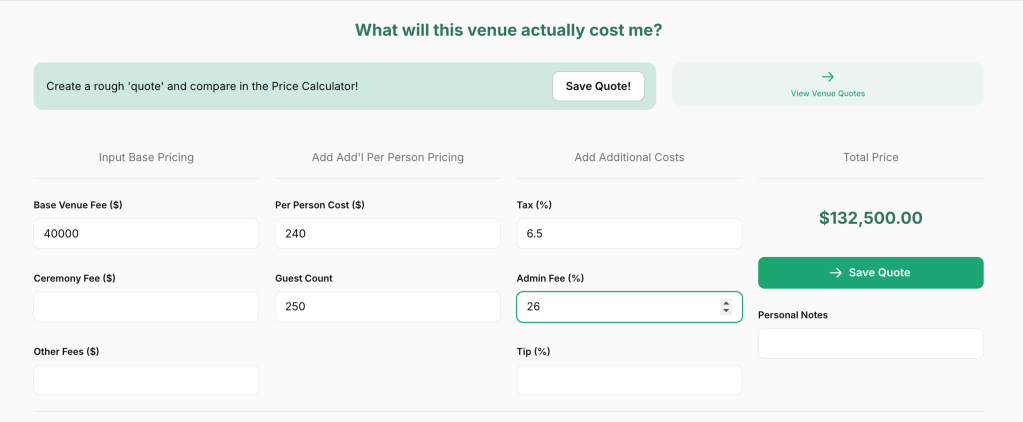Increase Admin Fee using the up stepper arrow
The image size is (1023, 422).
click(726, 303)
